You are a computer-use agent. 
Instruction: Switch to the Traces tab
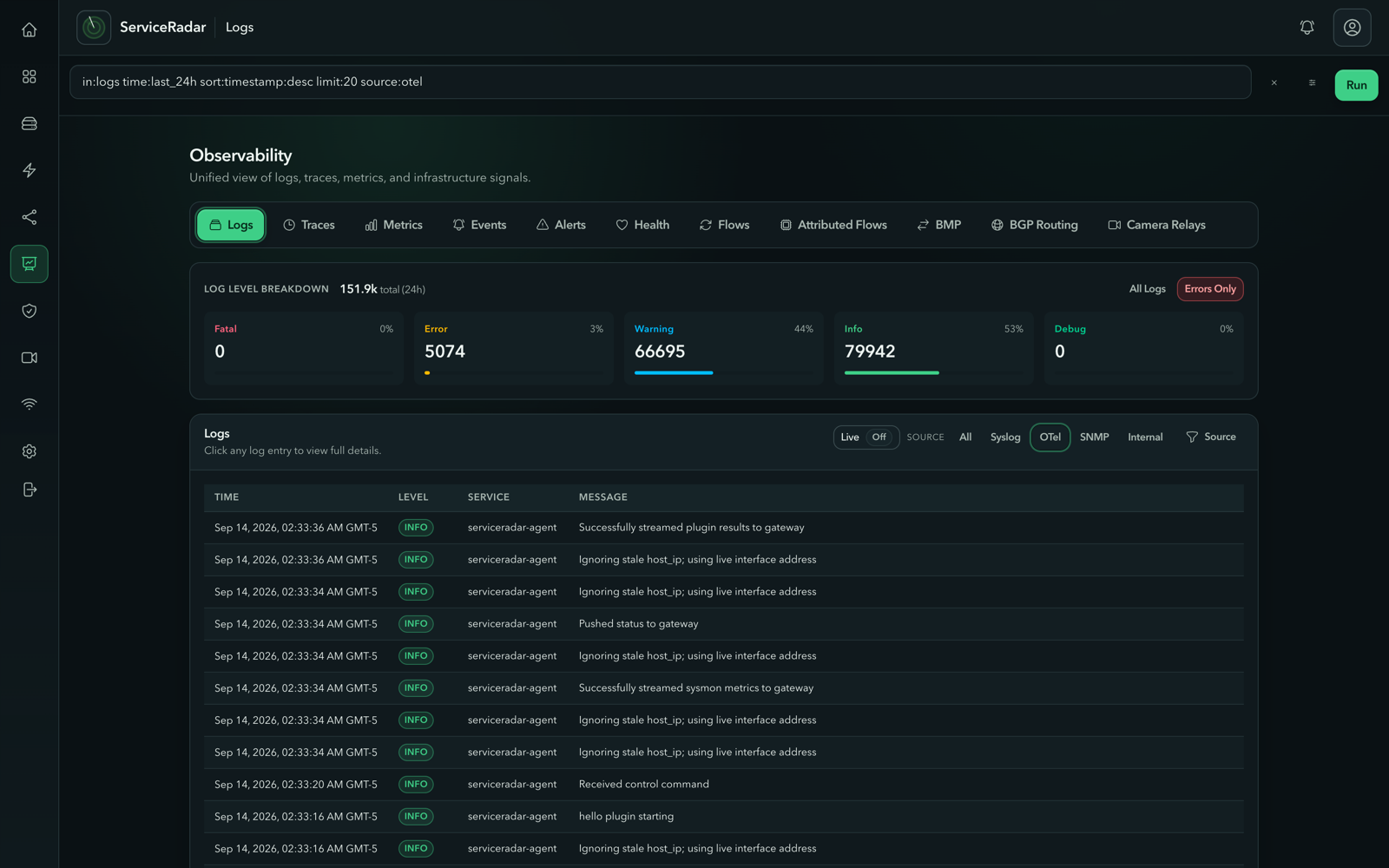click(x=308, y=225)
